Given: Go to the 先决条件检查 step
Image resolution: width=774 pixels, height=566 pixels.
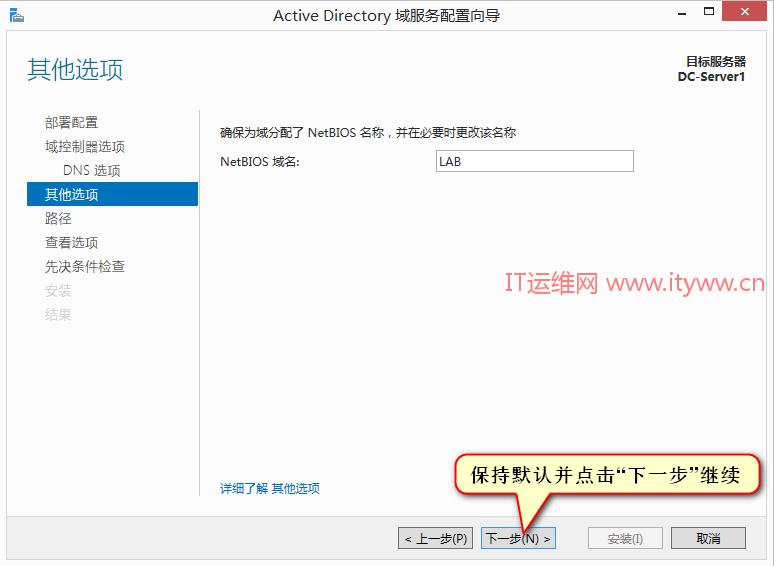Looking at the screenshot, I should (x=85, y=267).
